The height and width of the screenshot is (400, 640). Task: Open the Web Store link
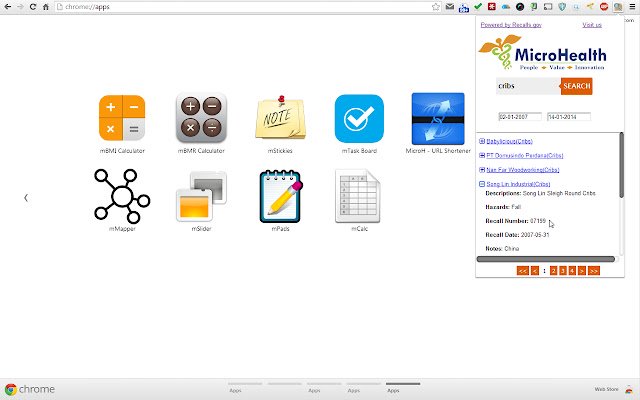coord(606,389)
